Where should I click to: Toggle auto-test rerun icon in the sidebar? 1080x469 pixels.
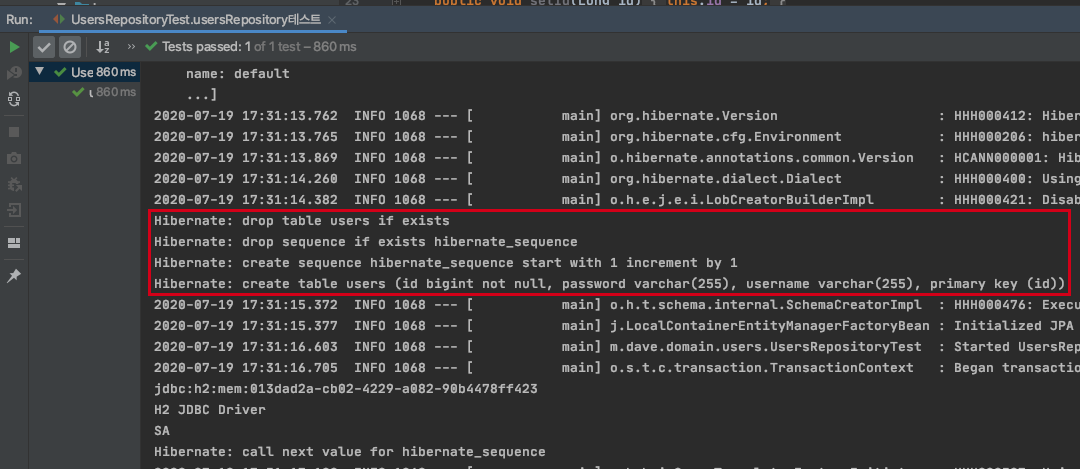14,98
